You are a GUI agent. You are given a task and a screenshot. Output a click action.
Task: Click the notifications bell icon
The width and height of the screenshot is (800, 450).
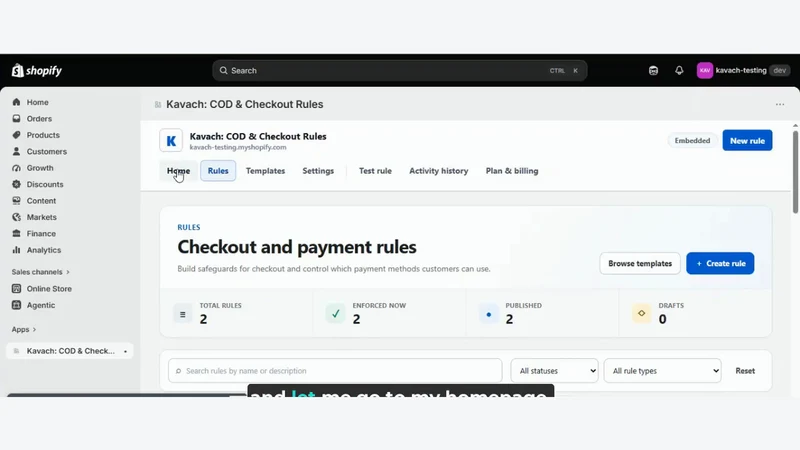[679, 70]
